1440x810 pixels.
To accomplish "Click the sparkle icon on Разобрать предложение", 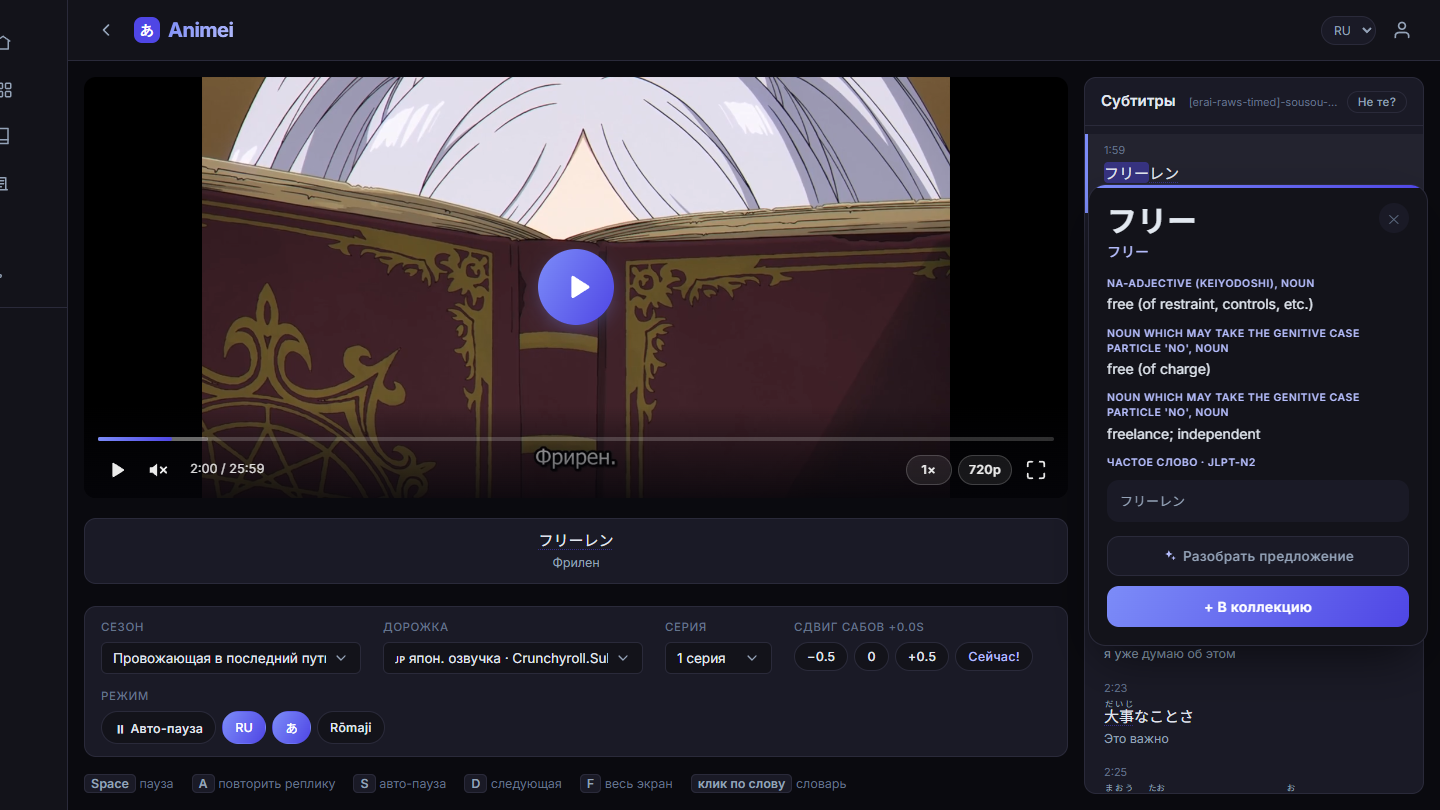I will tap(1170, 556).
